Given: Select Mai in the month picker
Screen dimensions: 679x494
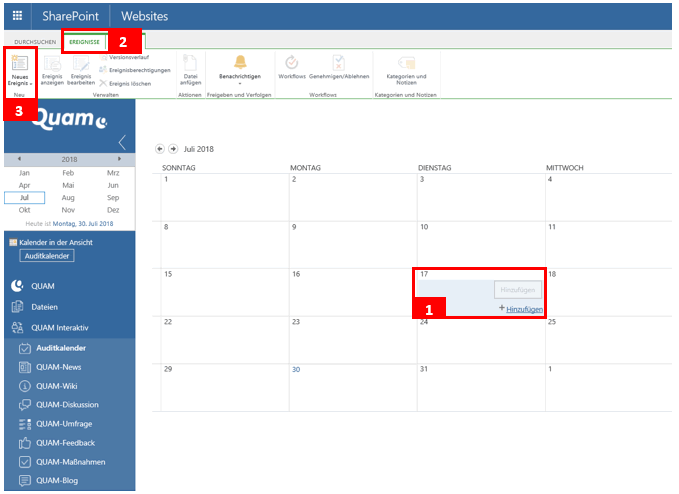Looking at the screenshot, I should [68, 185].
